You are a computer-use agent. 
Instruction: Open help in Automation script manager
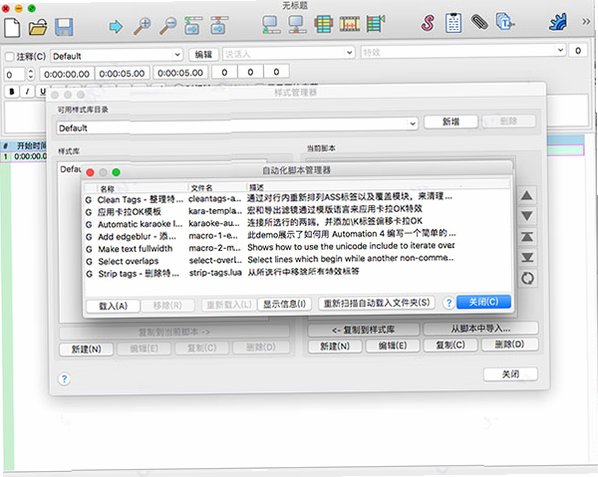[449, 303]
